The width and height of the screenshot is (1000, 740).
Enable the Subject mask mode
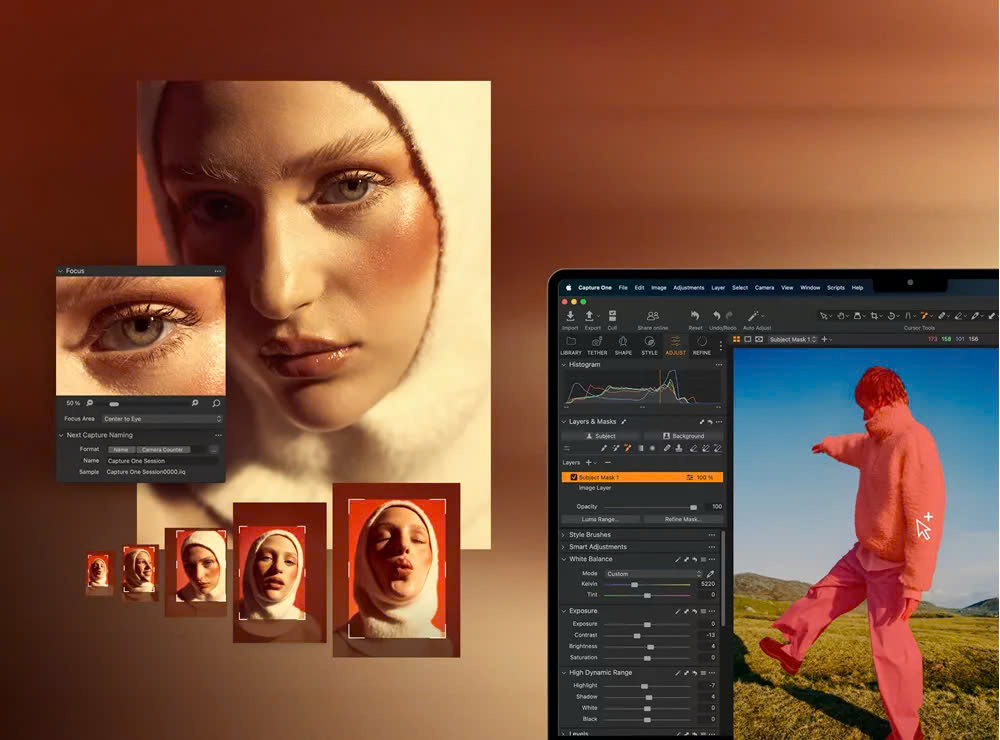(600, 436)
